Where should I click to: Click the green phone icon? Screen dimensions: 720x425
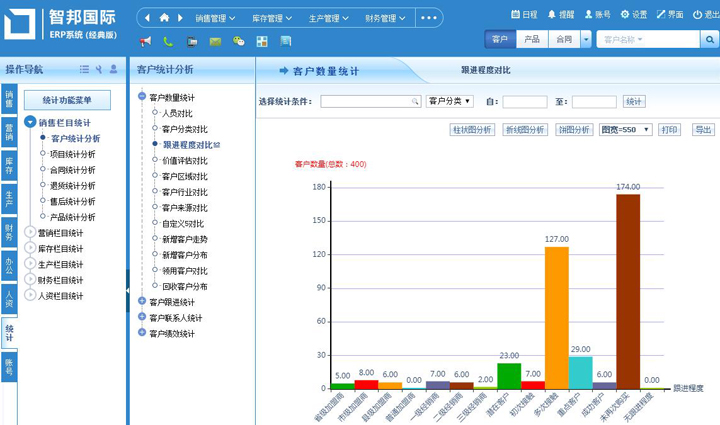point(168,41)
